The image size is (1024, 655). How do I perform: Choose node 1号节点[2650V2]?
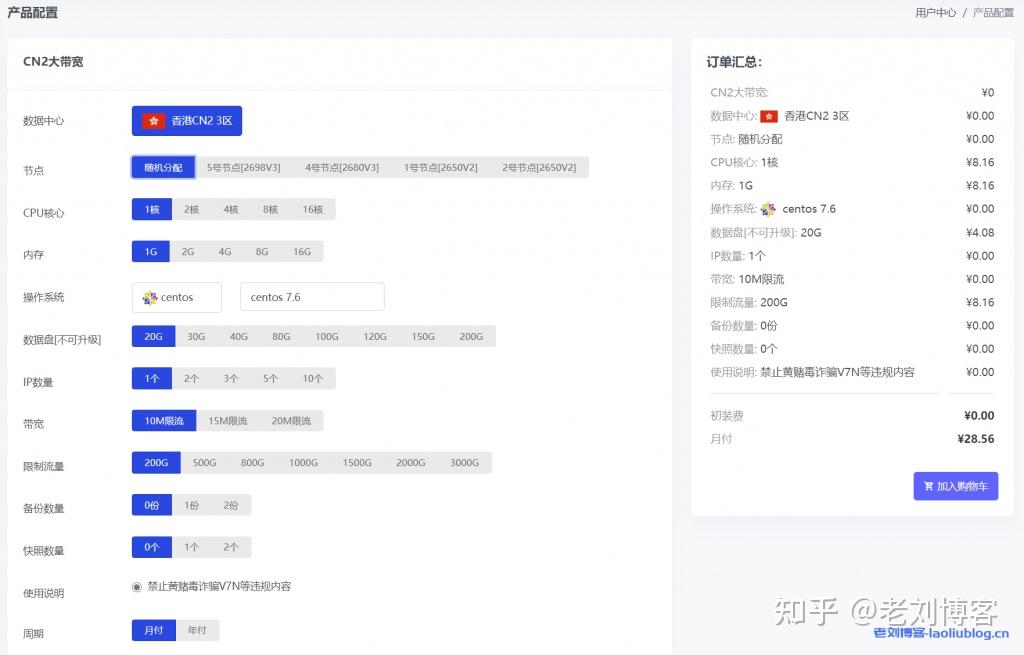tap(440, 167)
